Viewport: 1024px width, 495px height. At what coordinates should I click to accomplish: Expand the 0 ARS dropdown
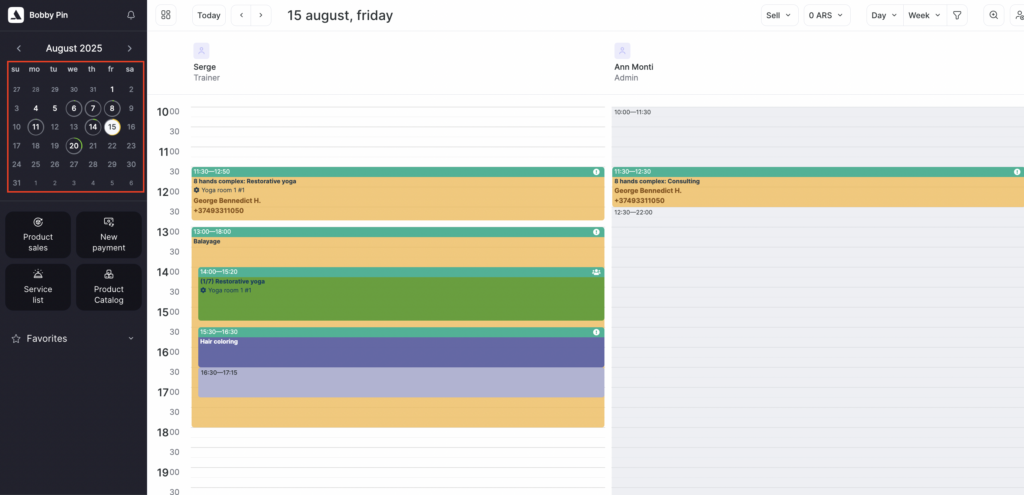click(x=826, y=15)
